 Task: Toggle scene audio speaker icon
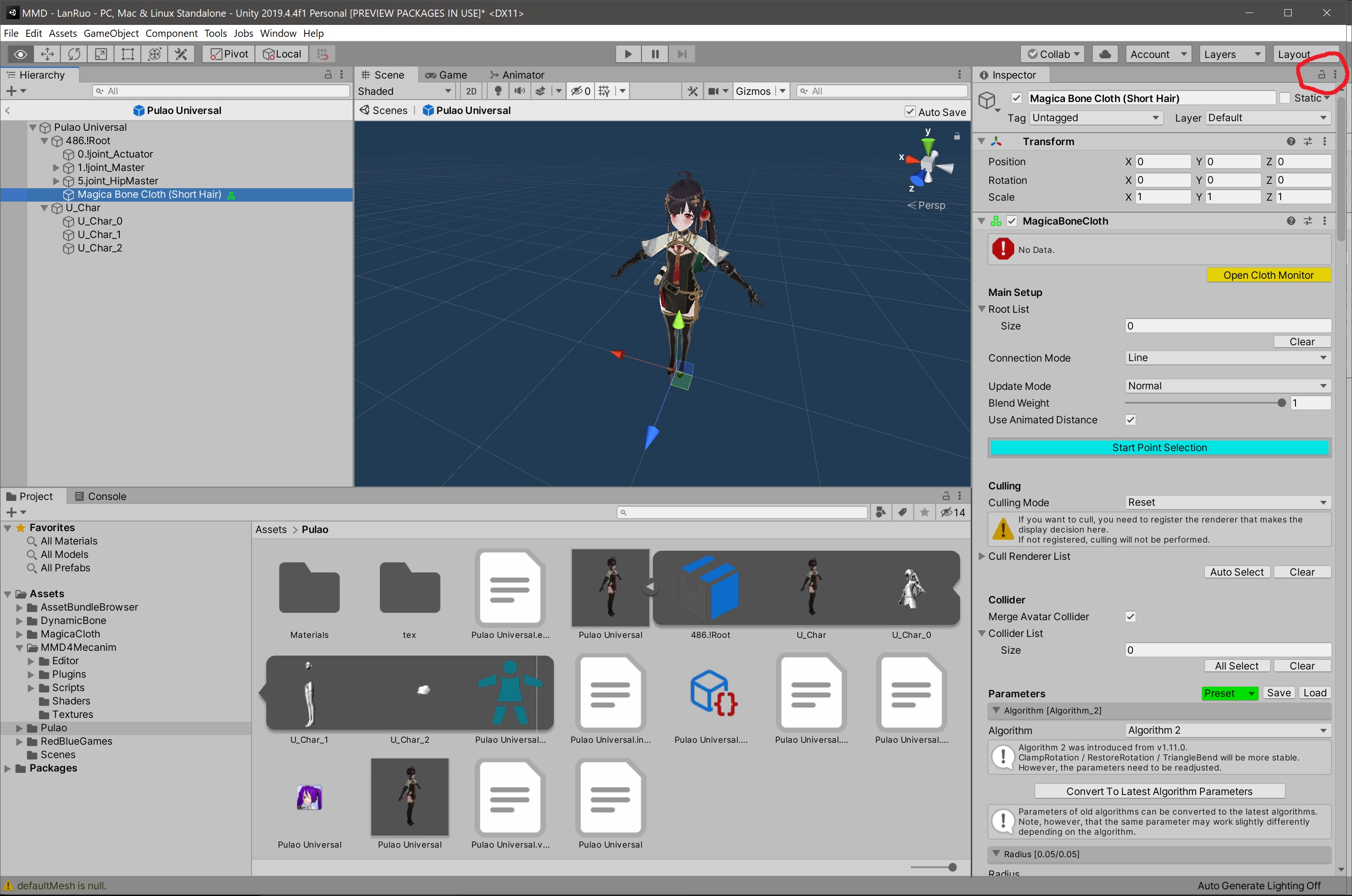pyautogui.click(x=519, y=91)
